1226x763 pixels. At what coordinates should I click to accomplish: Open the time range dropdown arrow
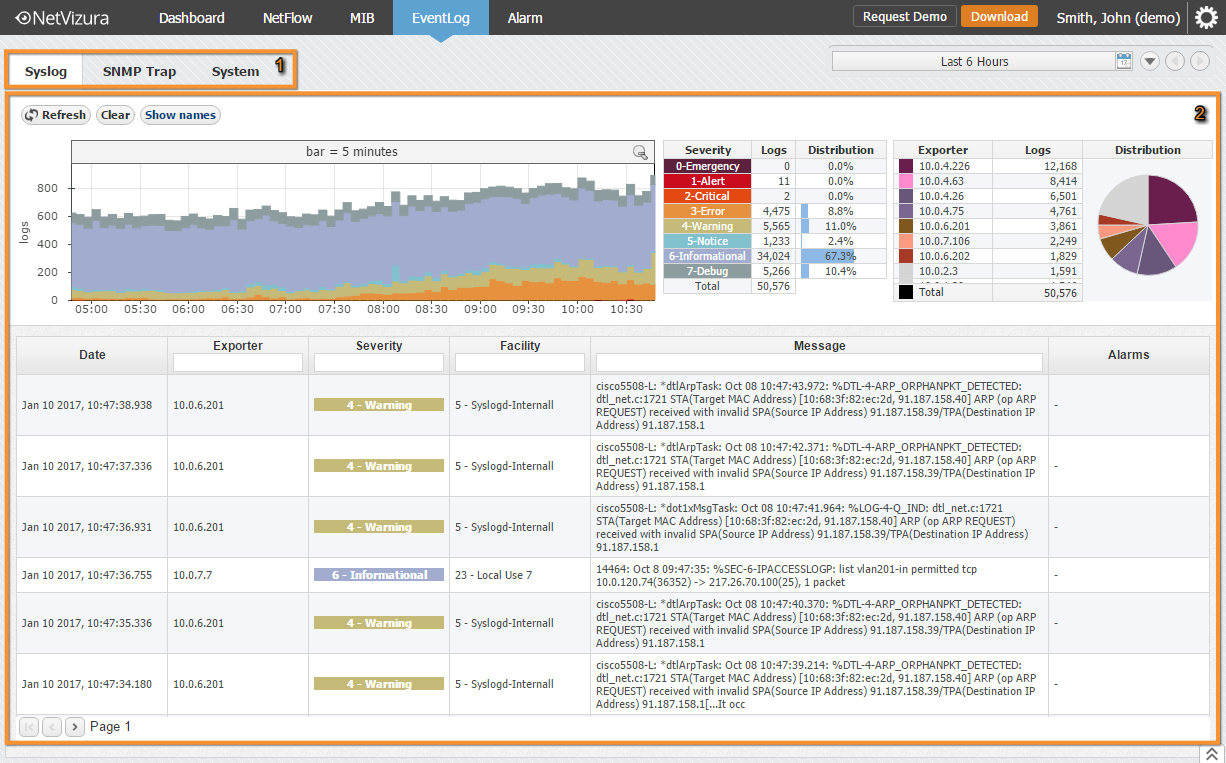1150,62
